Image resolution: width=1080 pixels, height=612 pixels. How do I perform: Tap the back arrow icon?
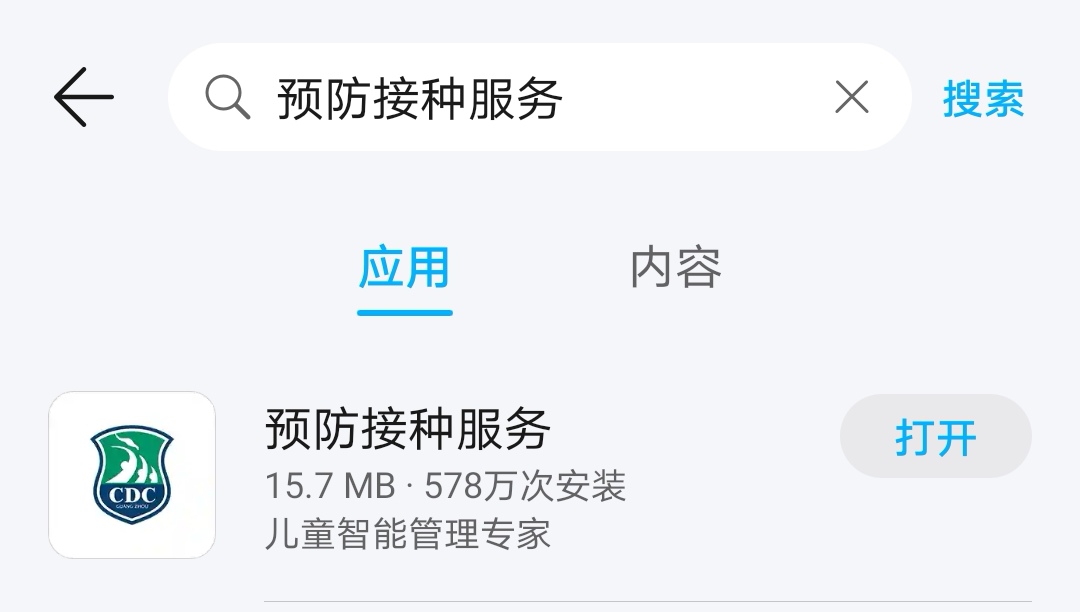coord(83,97)
